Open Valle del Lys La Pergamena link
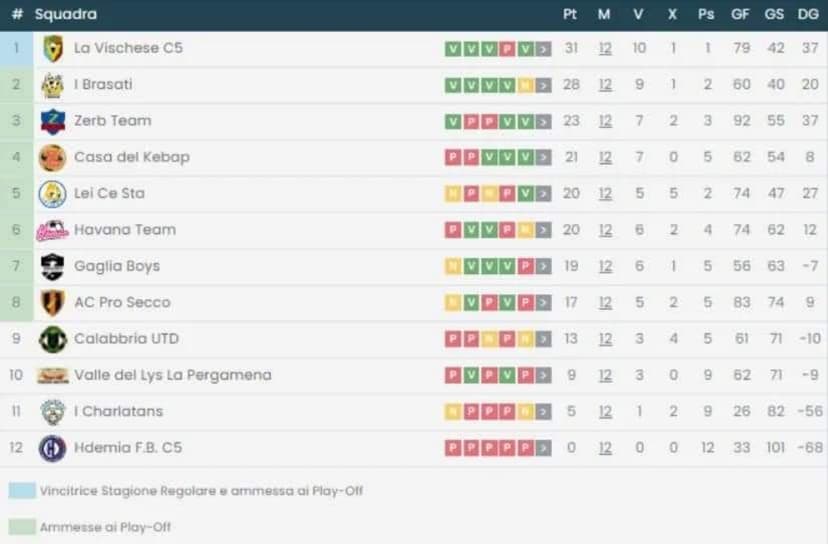The width and height of the screenshot is (828, 544). [x=172, y=375]
